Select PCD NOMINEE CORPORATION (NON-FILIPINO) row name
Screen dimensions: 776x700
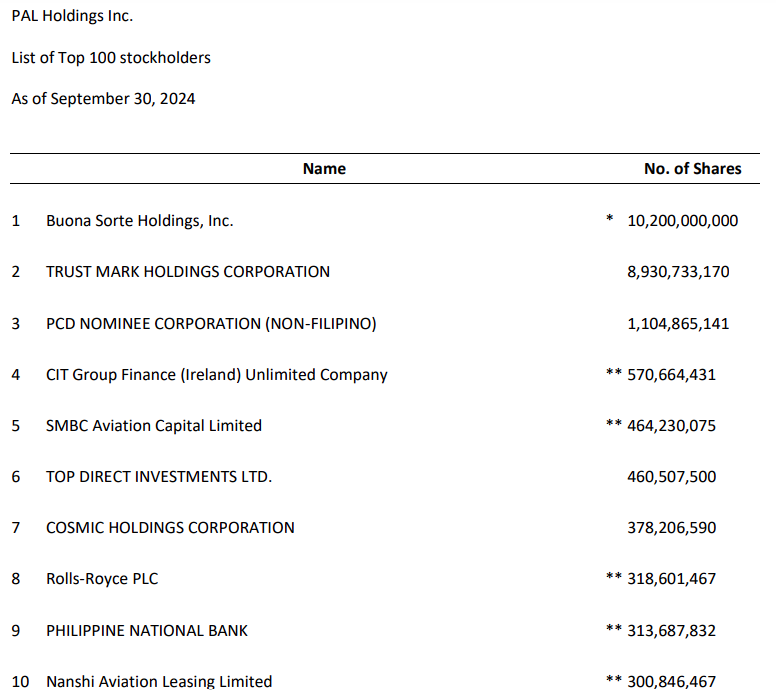pos(211,323)
